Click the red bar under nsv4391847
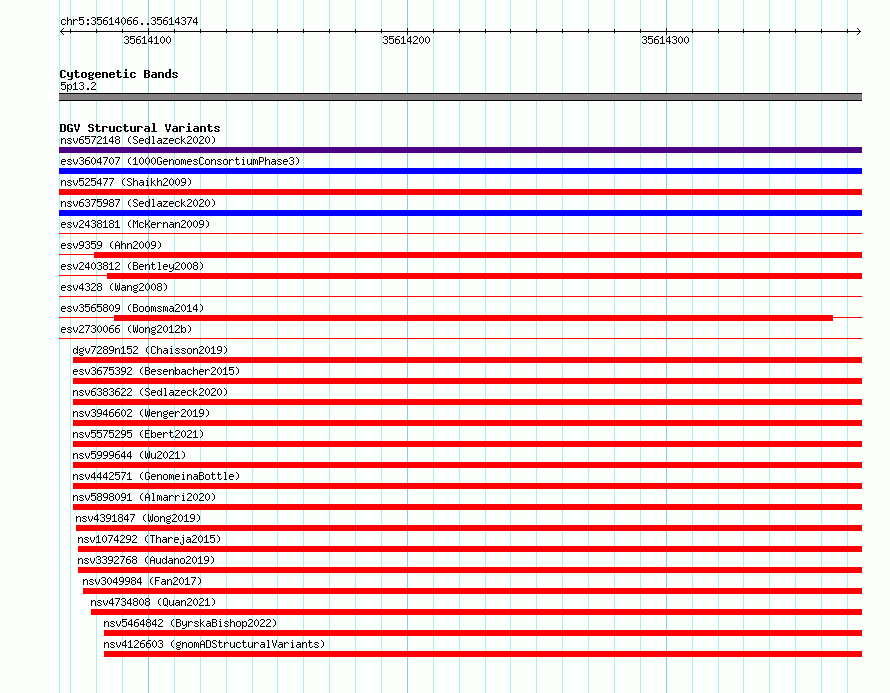 (x=469, y=528)
